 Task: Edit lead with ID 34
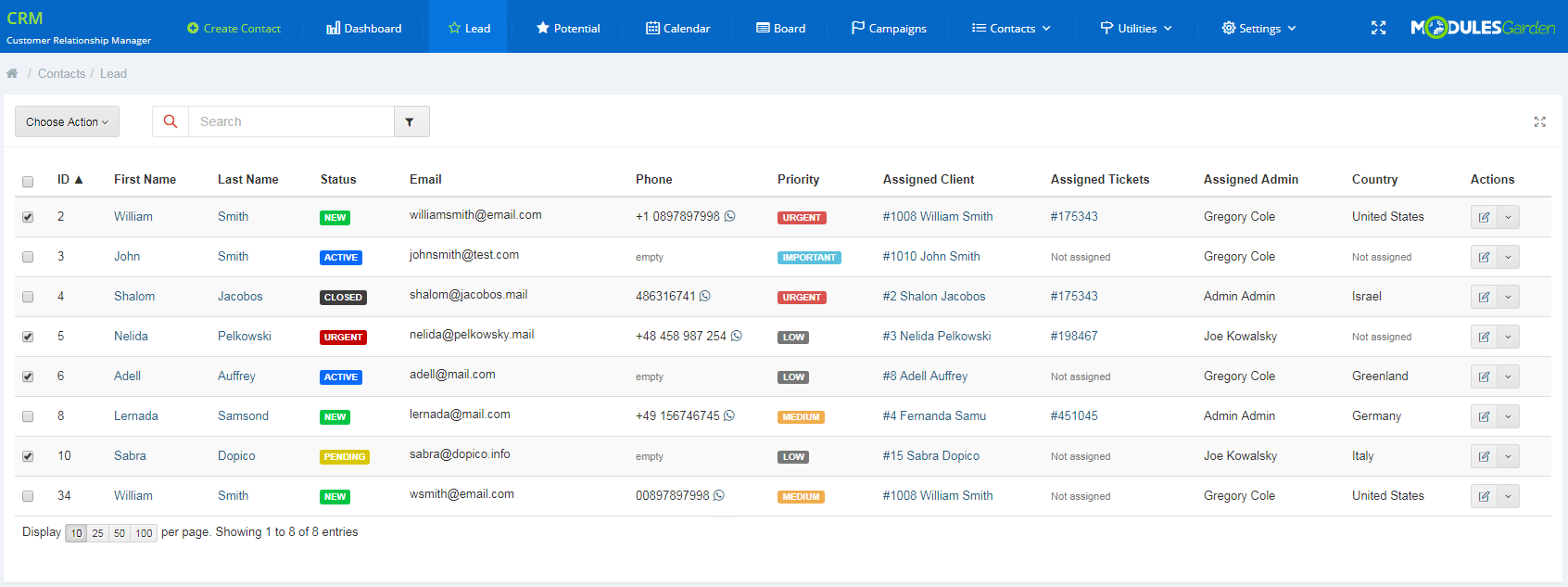pos(1484,496)
